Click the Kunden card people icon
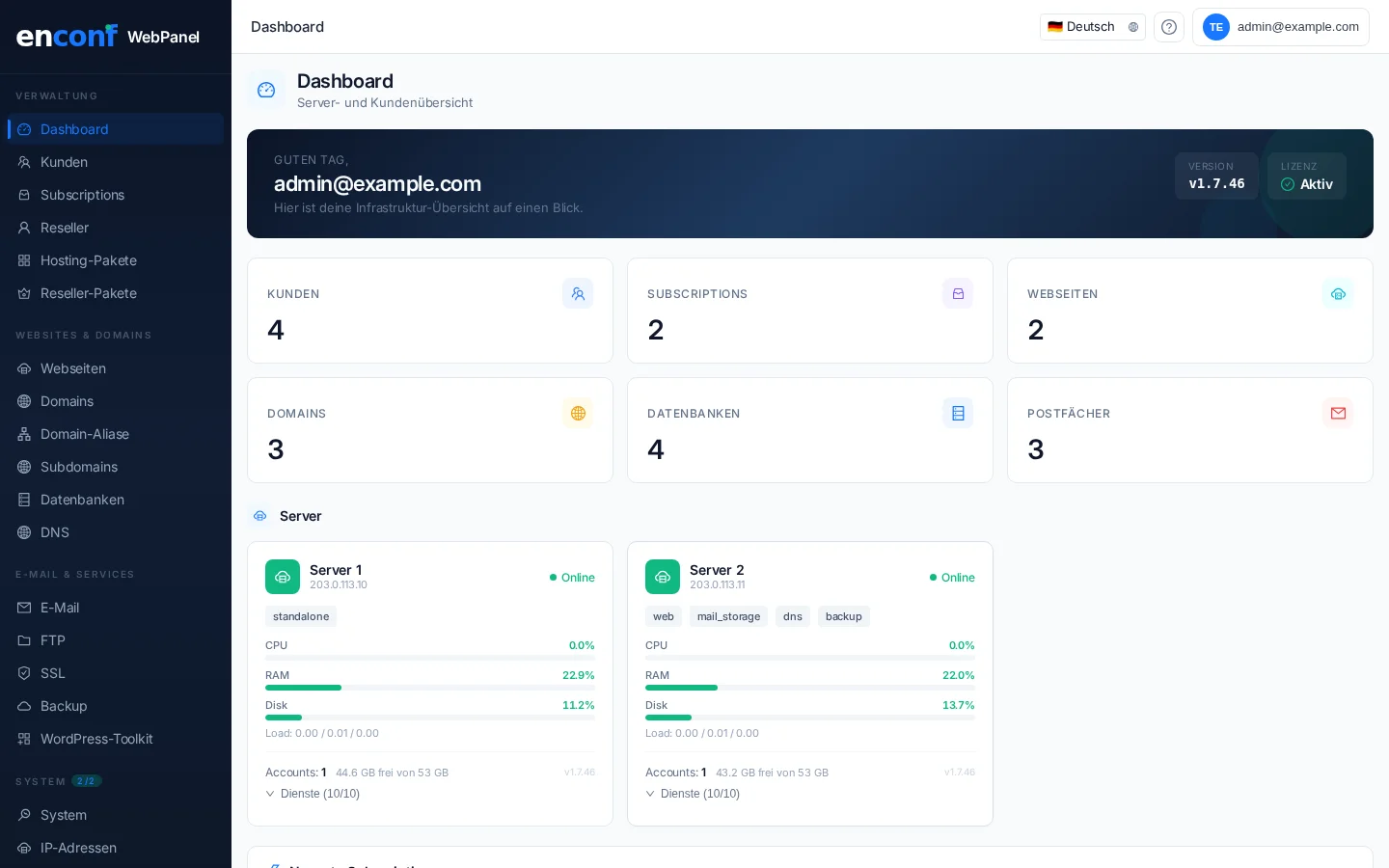Screen dimensions: 1389x868 point(578,293)
